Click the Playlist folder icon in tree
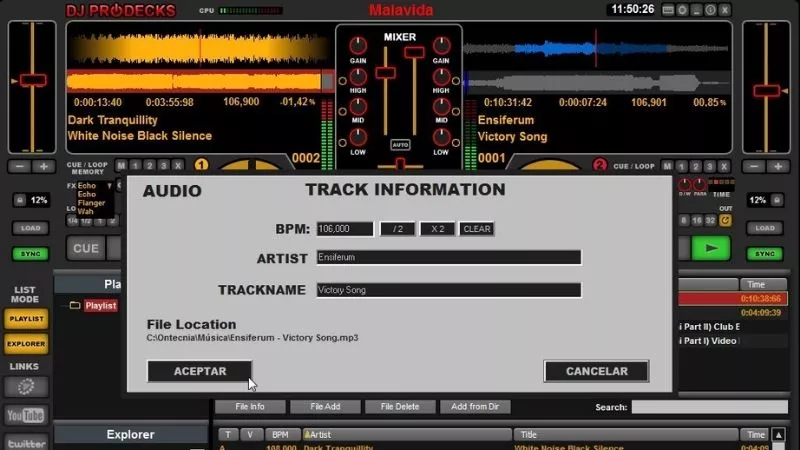800x450 pixels. click(x=75, y=306)
